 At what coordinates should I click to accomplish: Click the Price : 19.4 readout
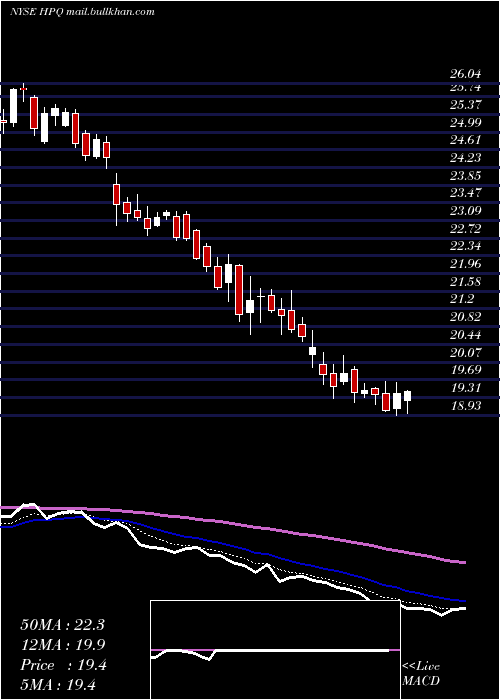tap(63, 665)
